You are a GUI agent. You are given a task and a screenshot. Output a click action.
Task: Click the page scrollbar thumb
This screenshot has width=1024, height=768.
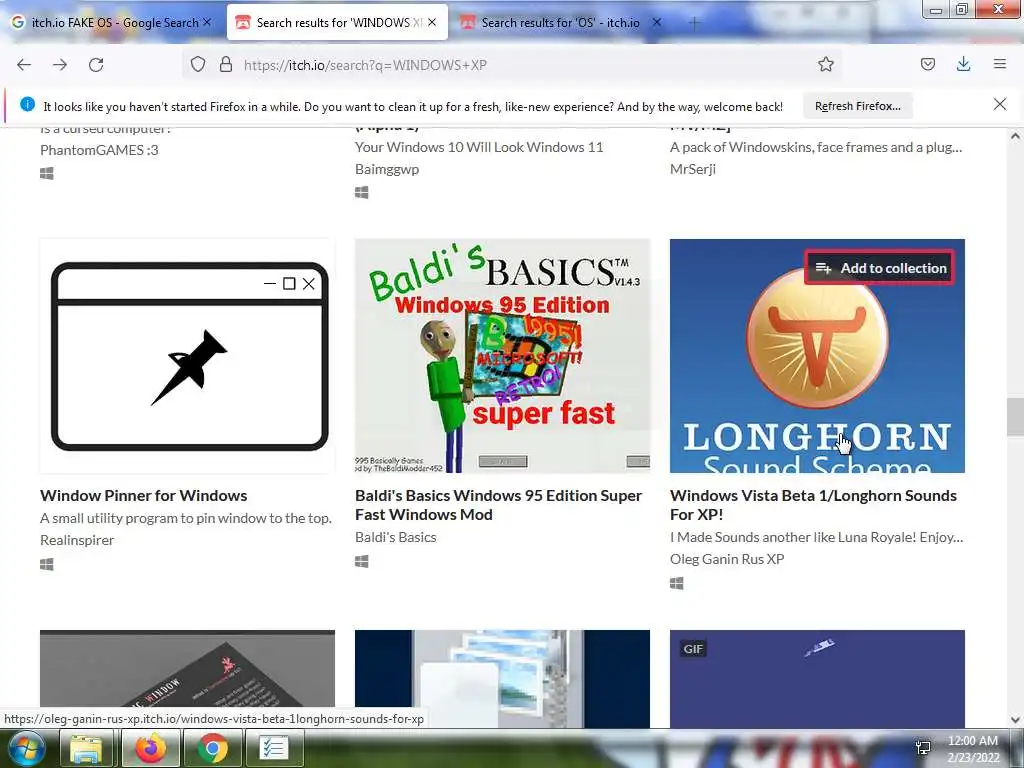[1015, 417]
